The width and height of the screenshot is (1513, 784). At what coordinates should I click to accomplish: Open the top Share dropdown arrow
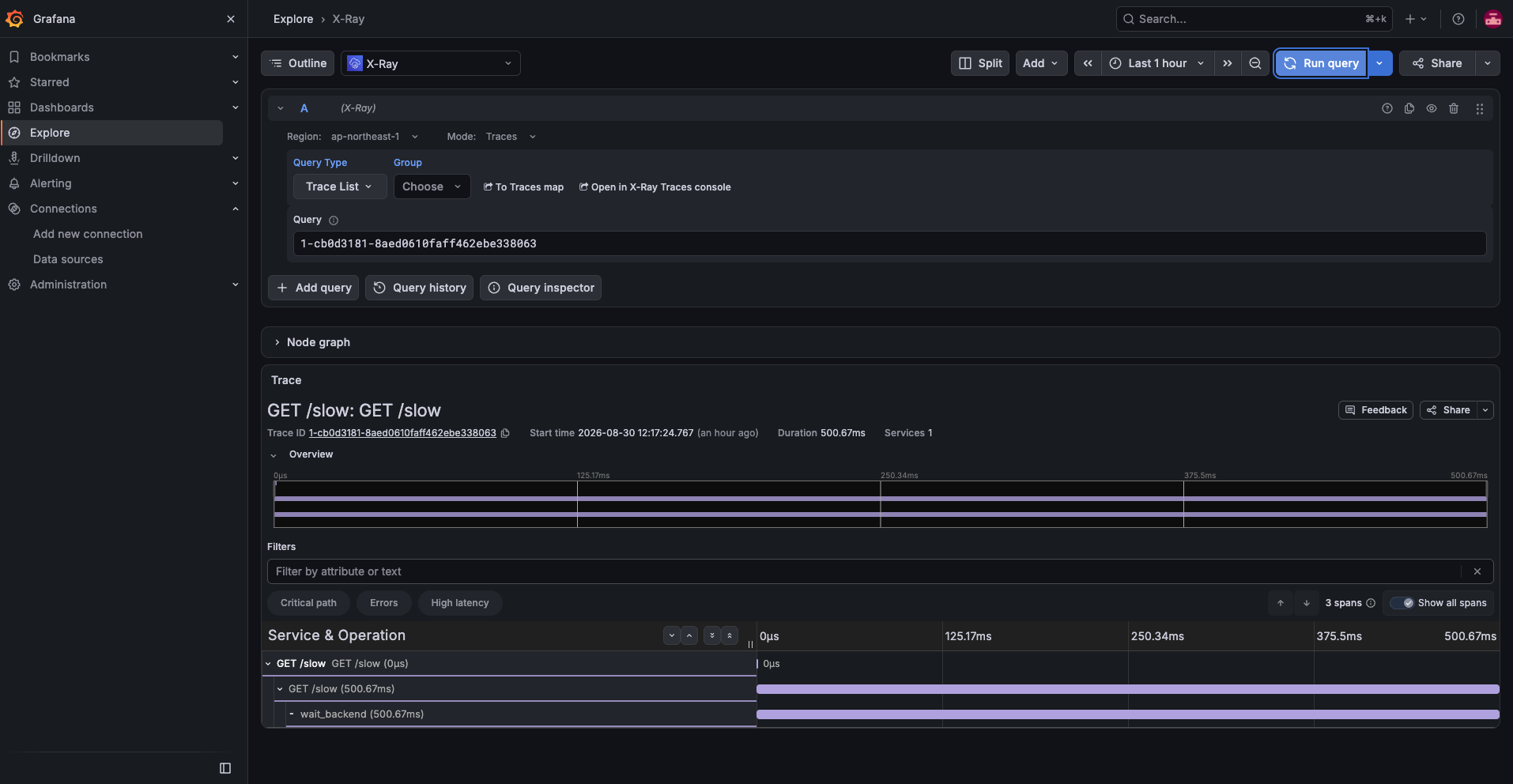pos(1488,63)
